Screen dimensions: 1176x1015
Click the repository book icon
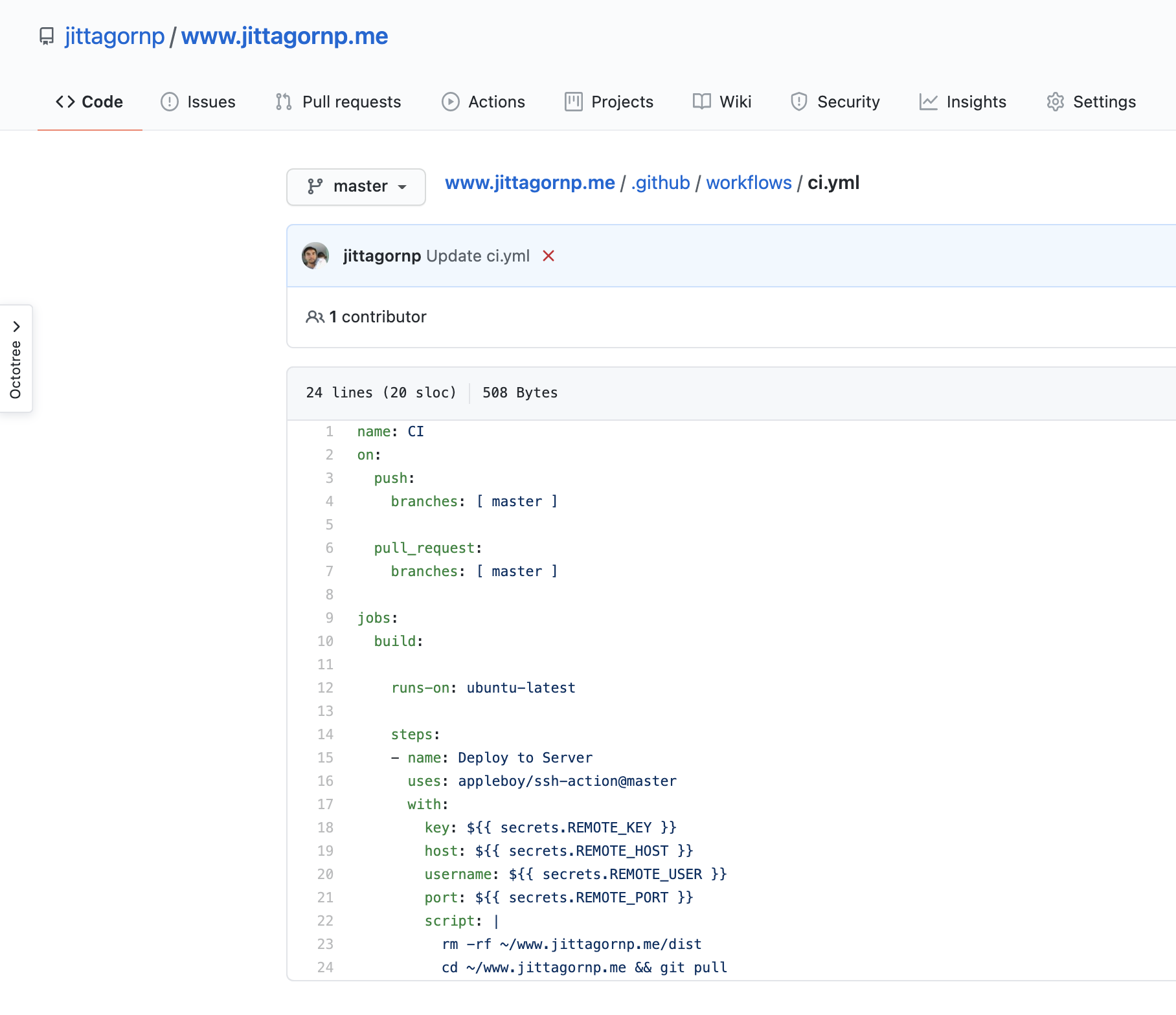tap(47, 36)
